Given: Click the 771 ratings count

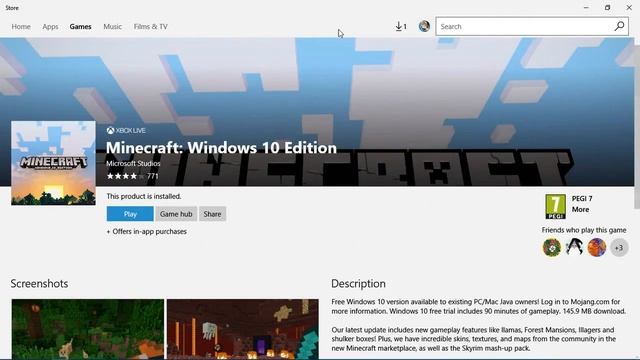Looking at the screenshot, I should coord(153,176).
